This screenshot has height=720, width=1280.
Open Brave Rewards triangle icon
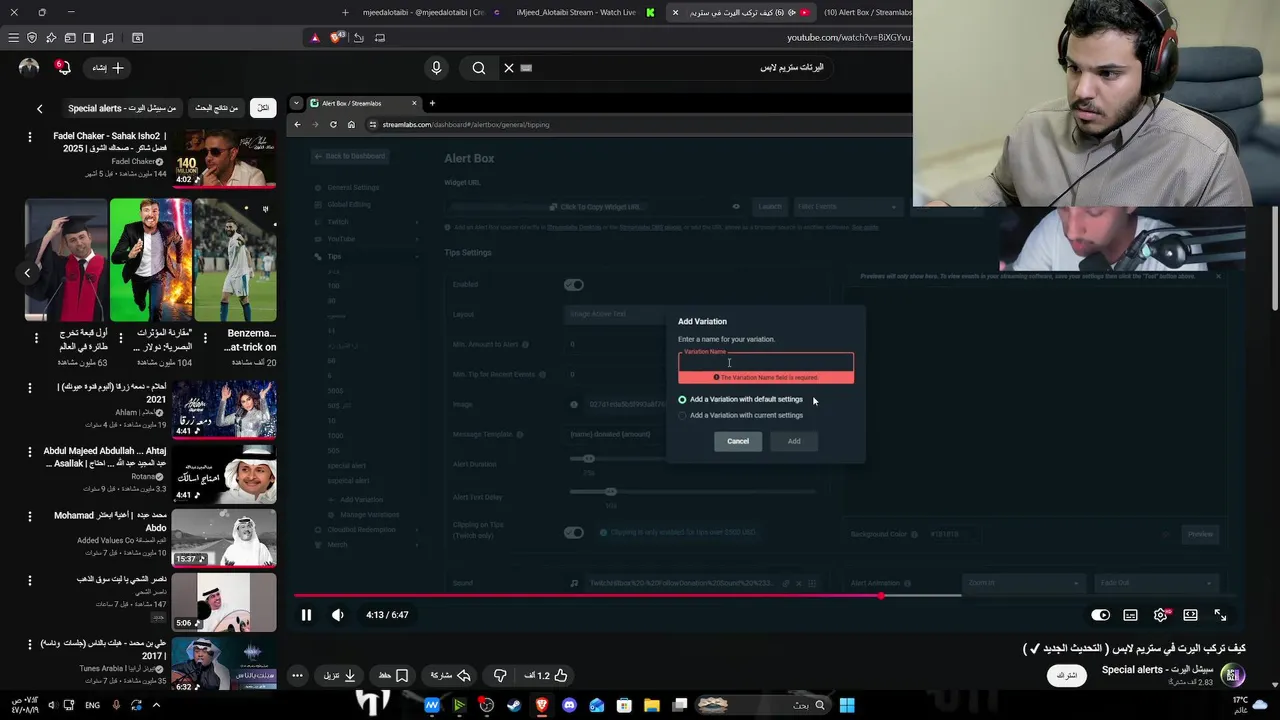coord(315,38)
